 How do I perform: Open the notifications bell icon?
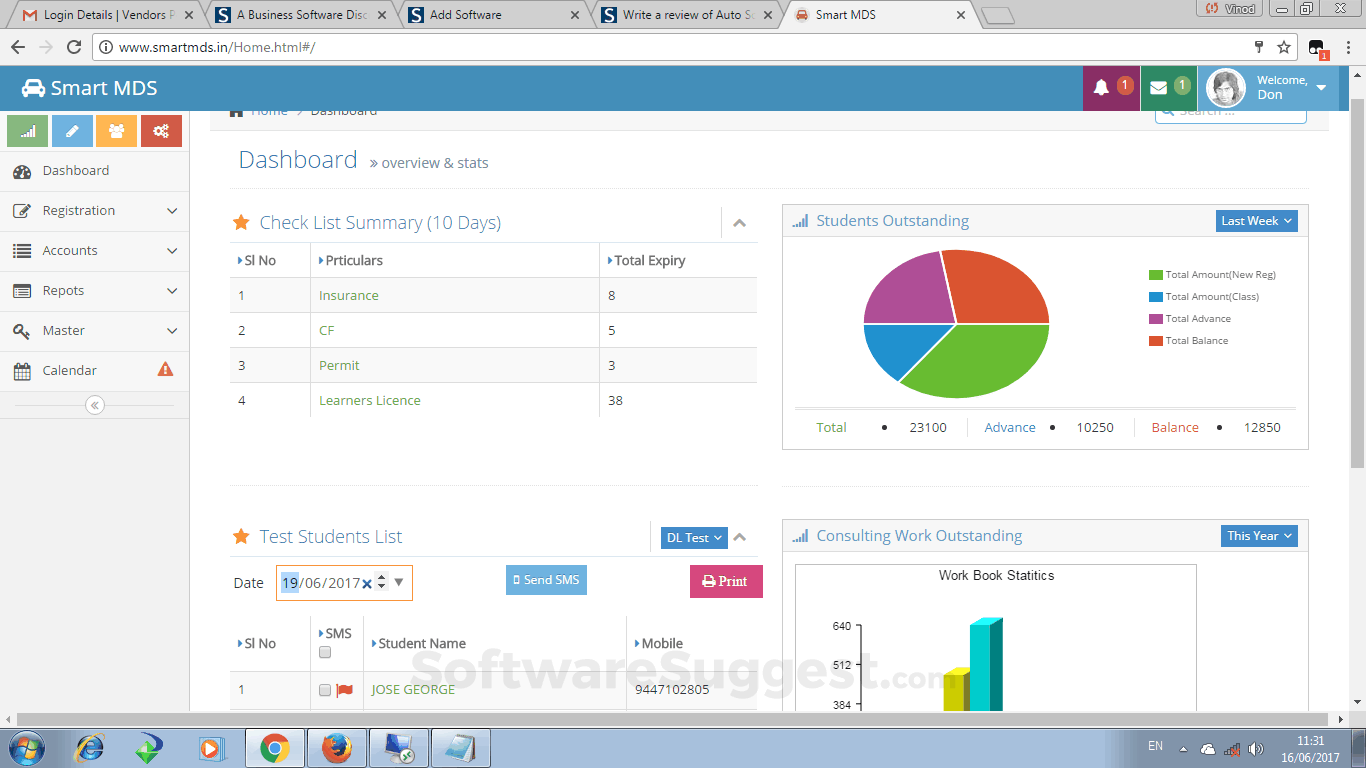tap(1101, 88)
